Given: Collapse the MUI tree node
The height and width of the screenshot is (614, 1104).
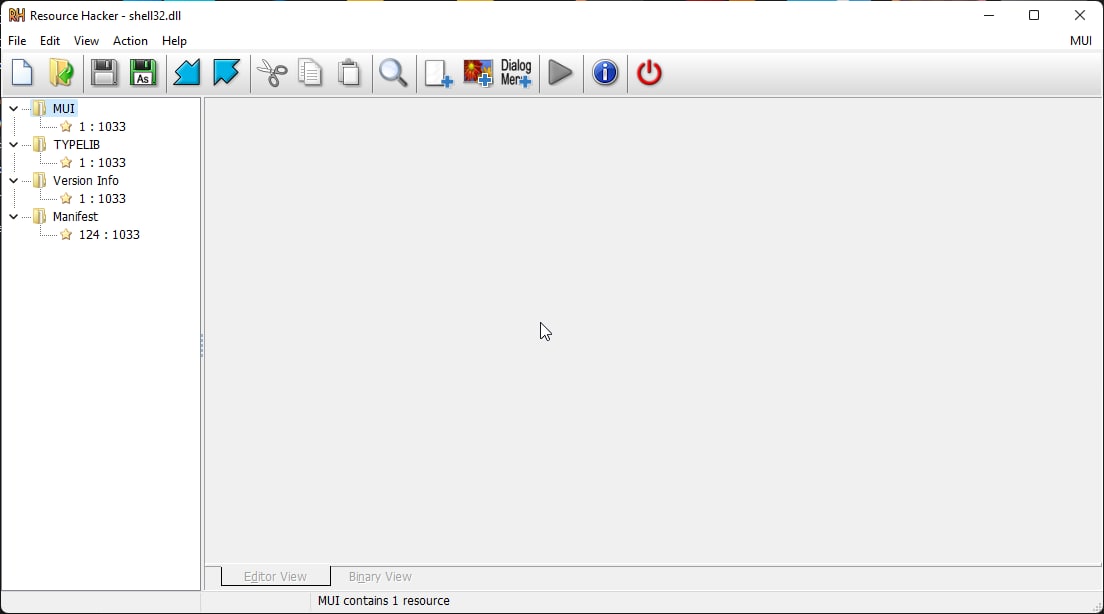Looking at the screenshot, I should tap(13, 108).
